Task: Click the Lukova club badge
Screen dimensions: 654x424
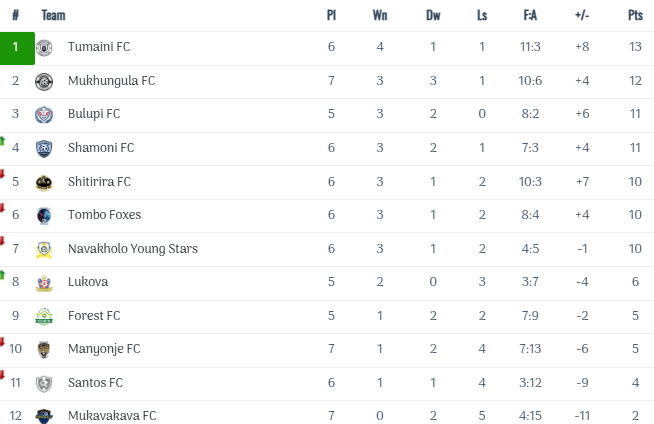Action: tap(44, 283)
